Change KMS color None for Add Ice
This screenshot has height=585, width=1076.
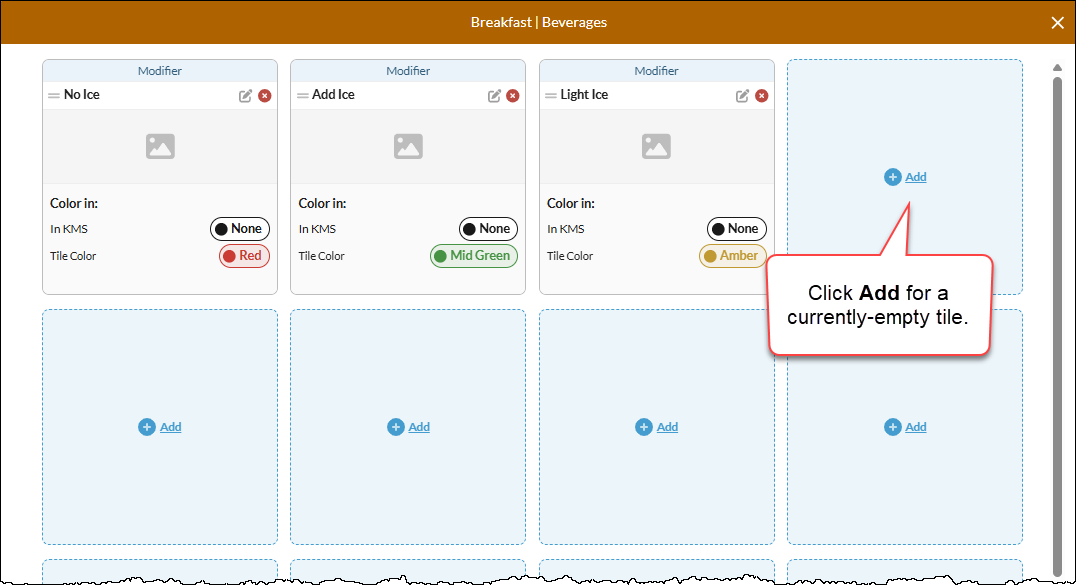tap(489, 229)
